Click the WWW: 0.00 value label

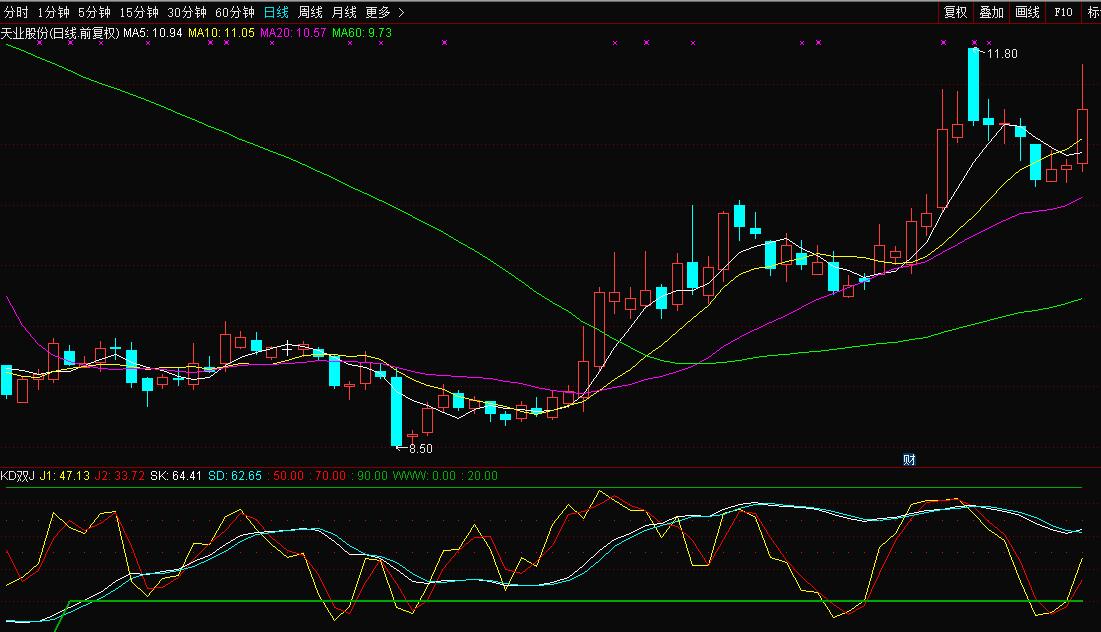point(424,476)
